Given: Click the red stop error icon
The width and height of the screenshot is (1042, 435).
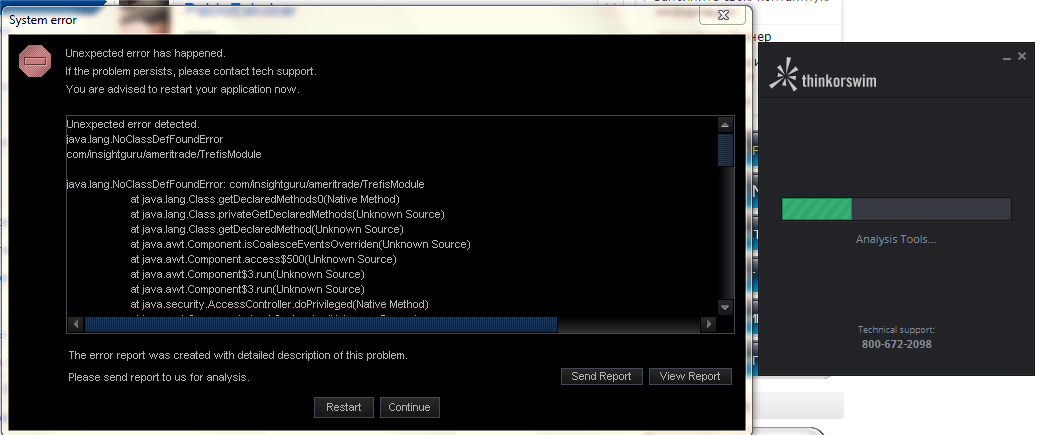Looking at the screenshot, I should pyautogui.click(x=35, y=61).
